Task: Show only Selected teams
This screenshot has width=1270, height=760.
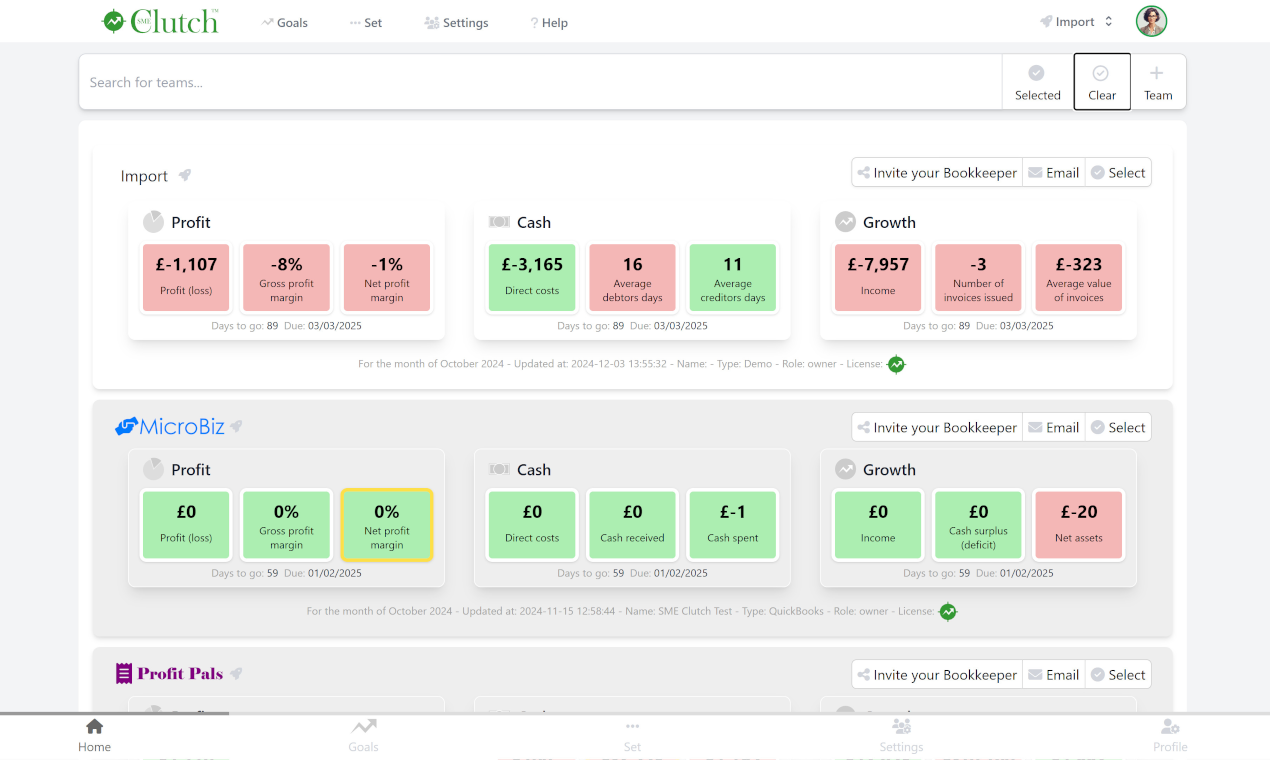Action: click(x=1037, y=82)
